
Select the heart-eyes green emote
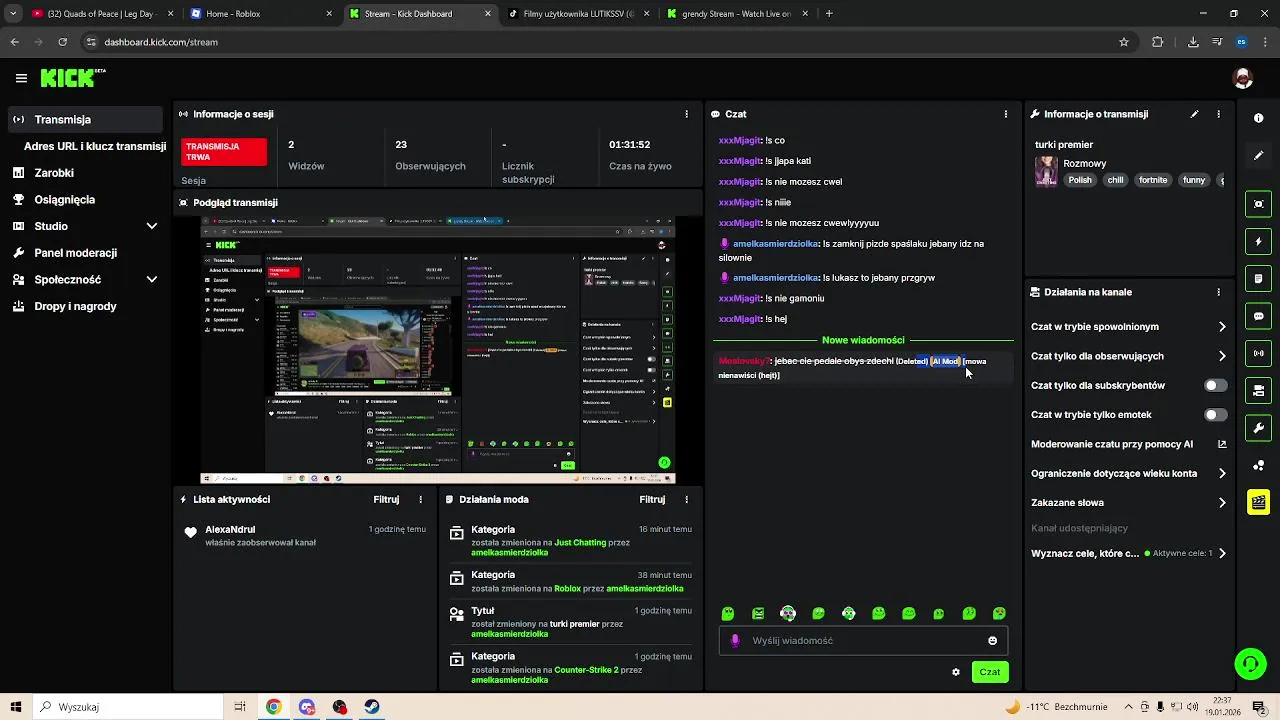click(998, 614)
